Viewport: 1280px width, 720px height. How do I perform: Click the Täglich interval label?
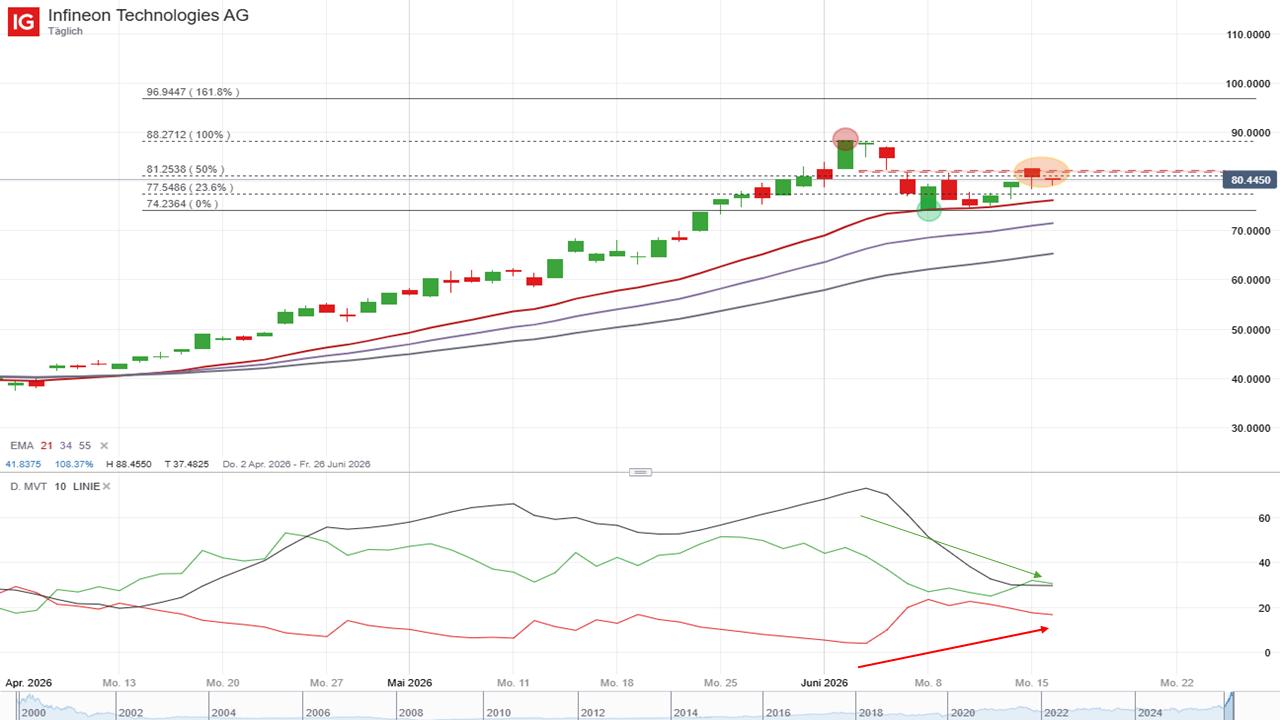pos(65,31)
